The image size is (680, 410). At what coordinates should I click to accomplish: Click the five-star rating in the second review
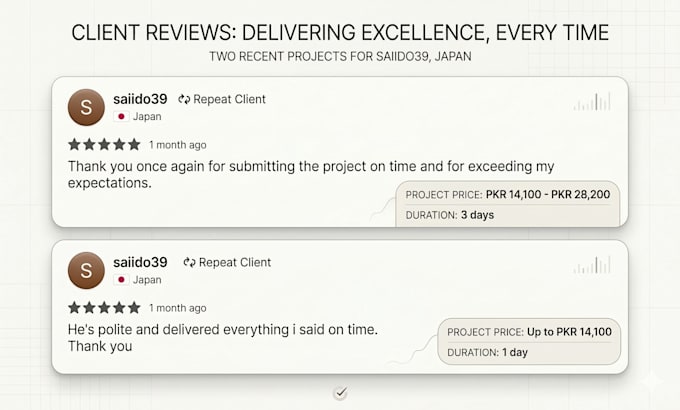coord(105,308)
